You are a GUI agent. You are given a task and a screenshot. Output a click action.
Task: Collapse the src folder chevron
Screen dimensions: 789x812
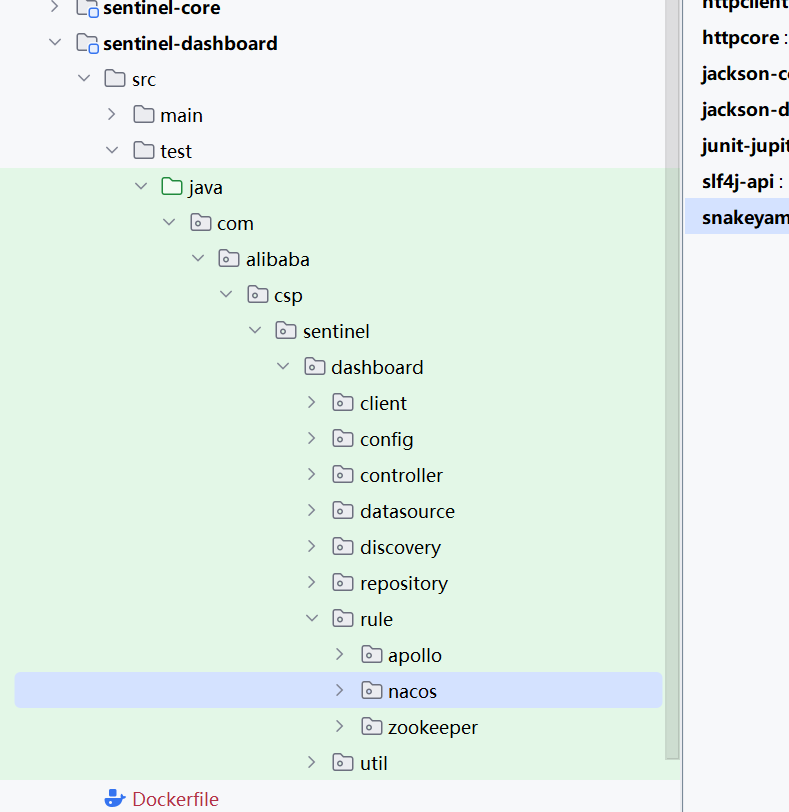click(x=84, y=79)
